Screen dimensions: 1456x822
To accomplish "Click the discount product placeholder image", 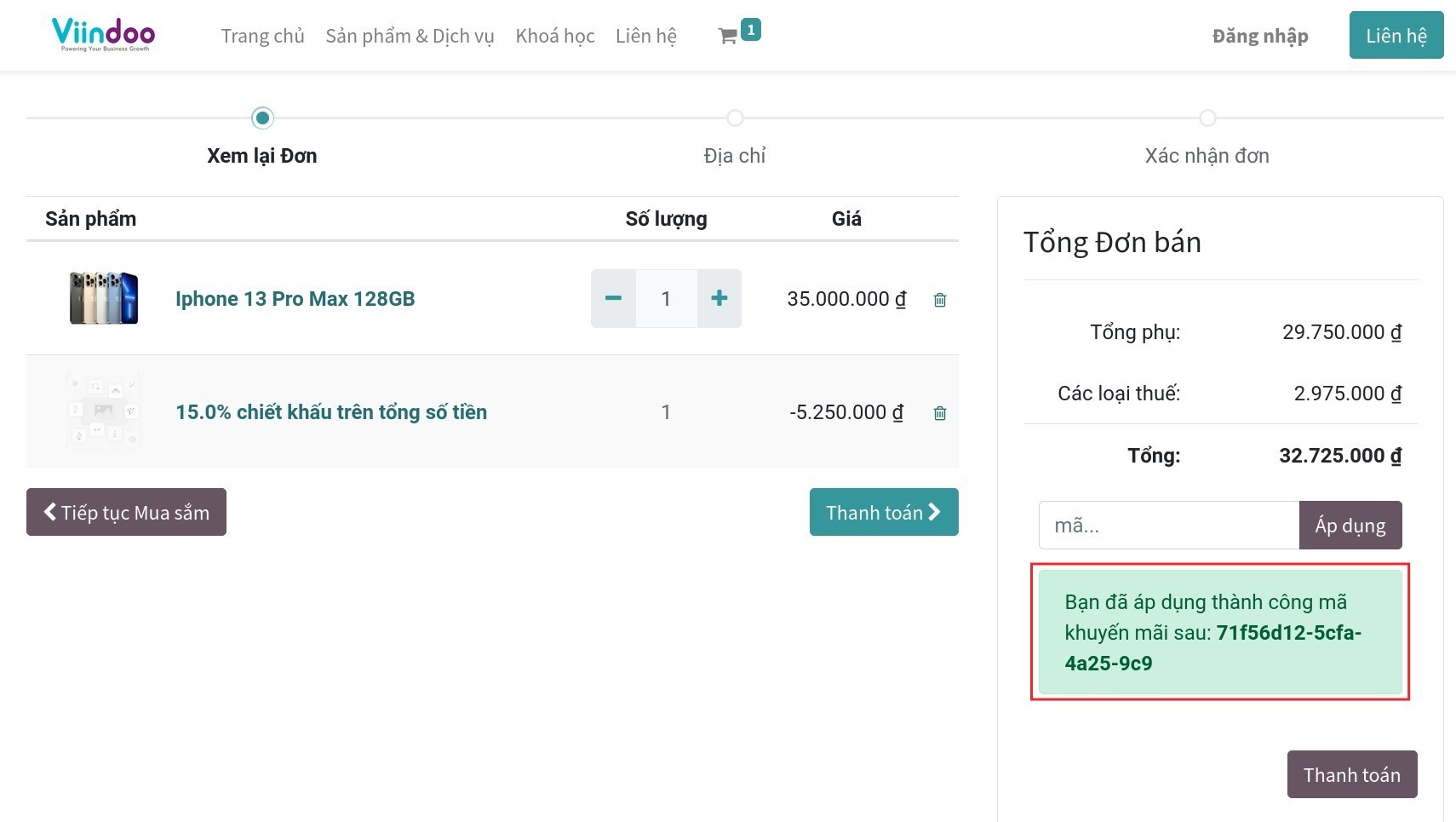I will (104, 411).
